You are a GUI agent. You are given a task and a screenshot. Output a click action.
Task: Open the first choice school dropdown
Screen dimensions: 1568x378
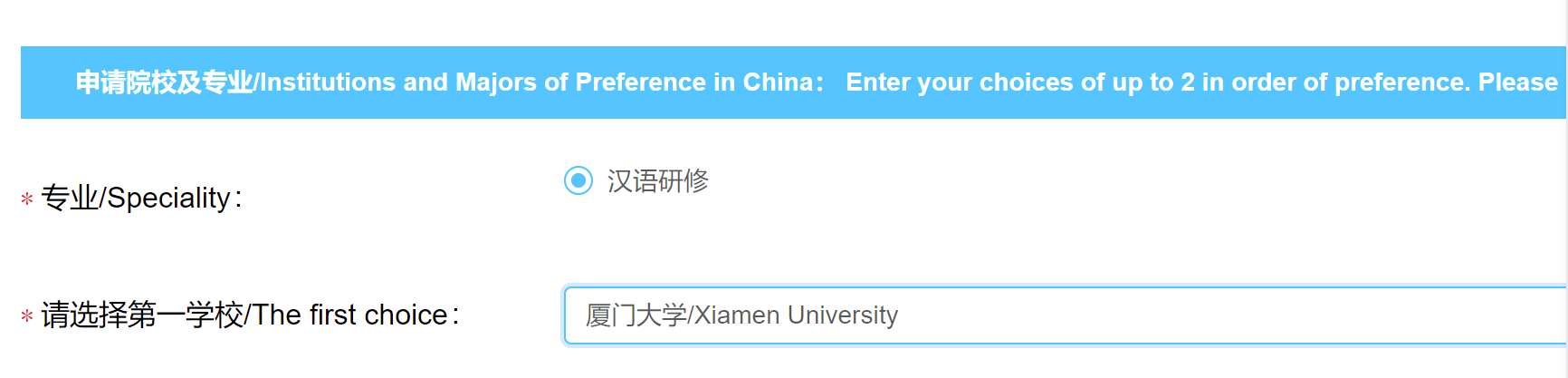[1064, 315]
